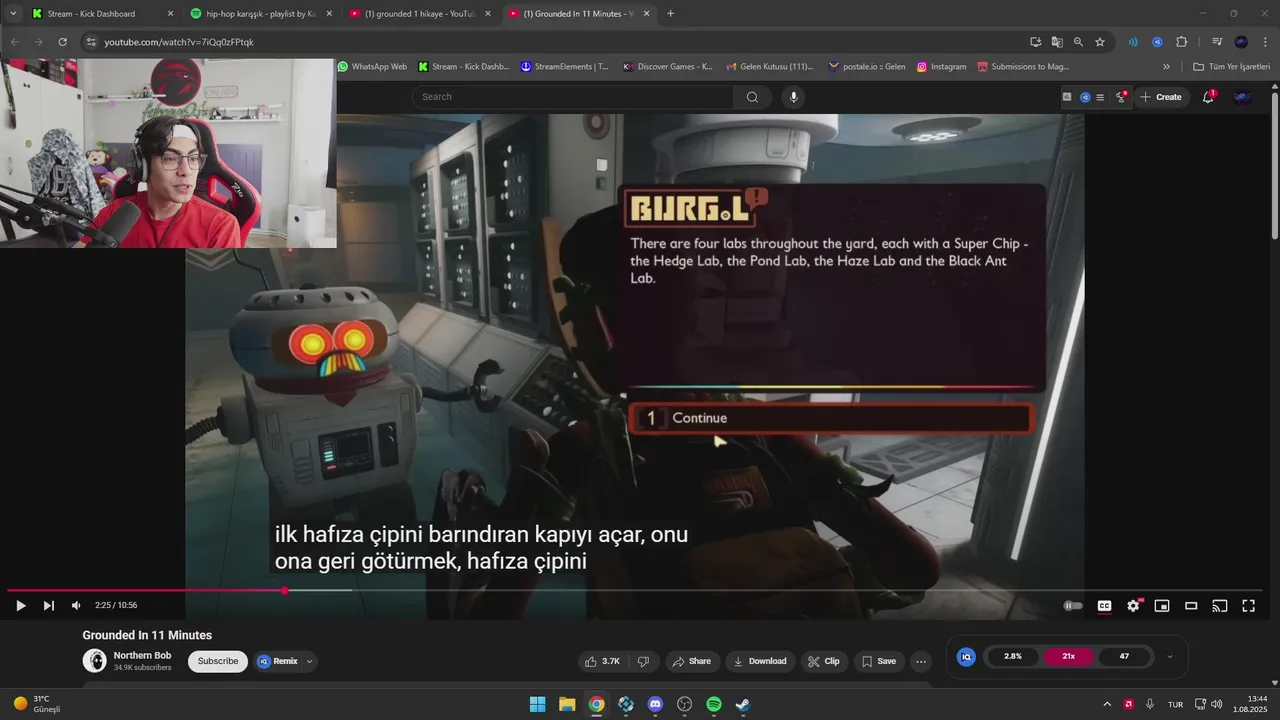Show hidden system tray icons
This screenshot has width=1280, height=720.
[1107, 704]
